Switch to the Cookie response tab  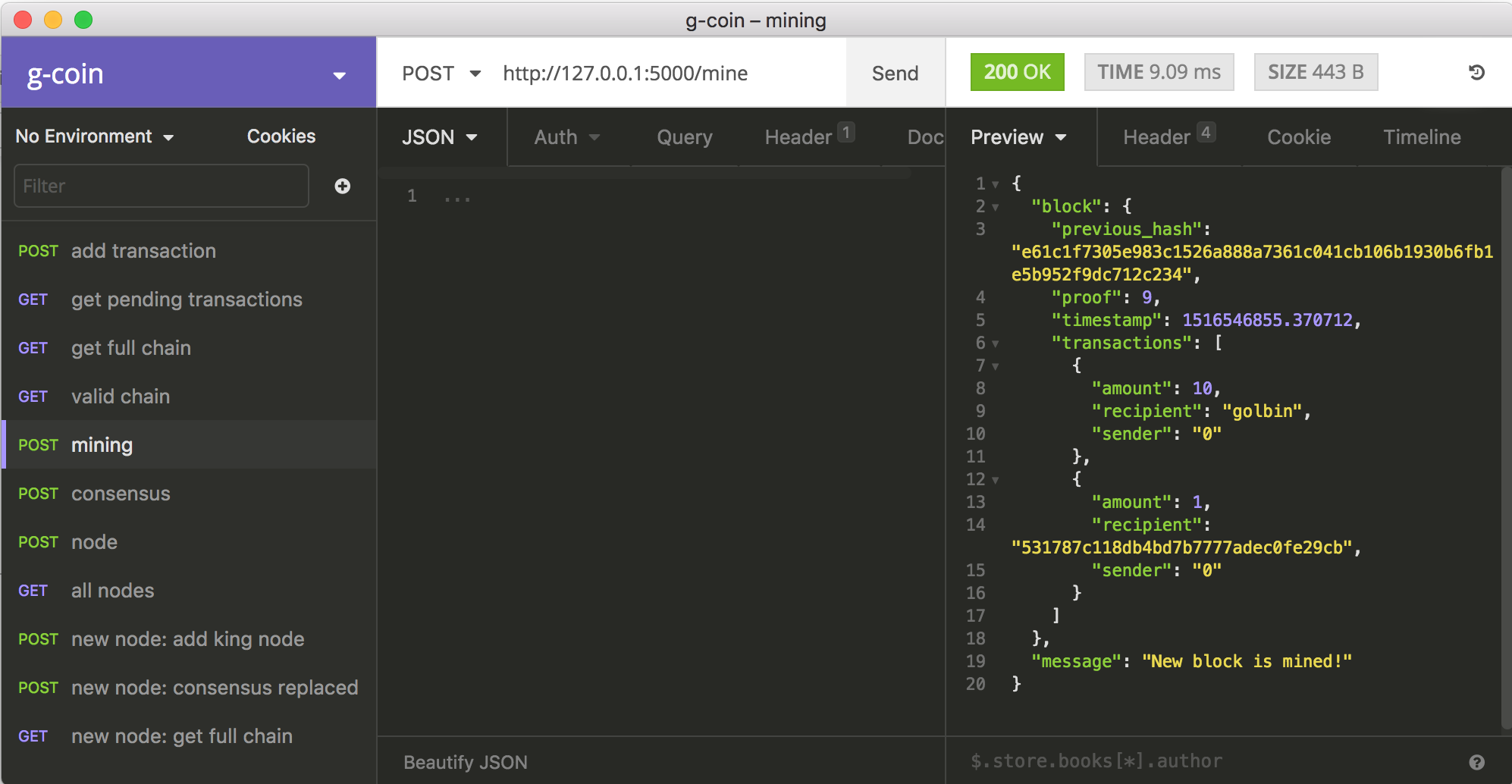tap(1299, 137)
